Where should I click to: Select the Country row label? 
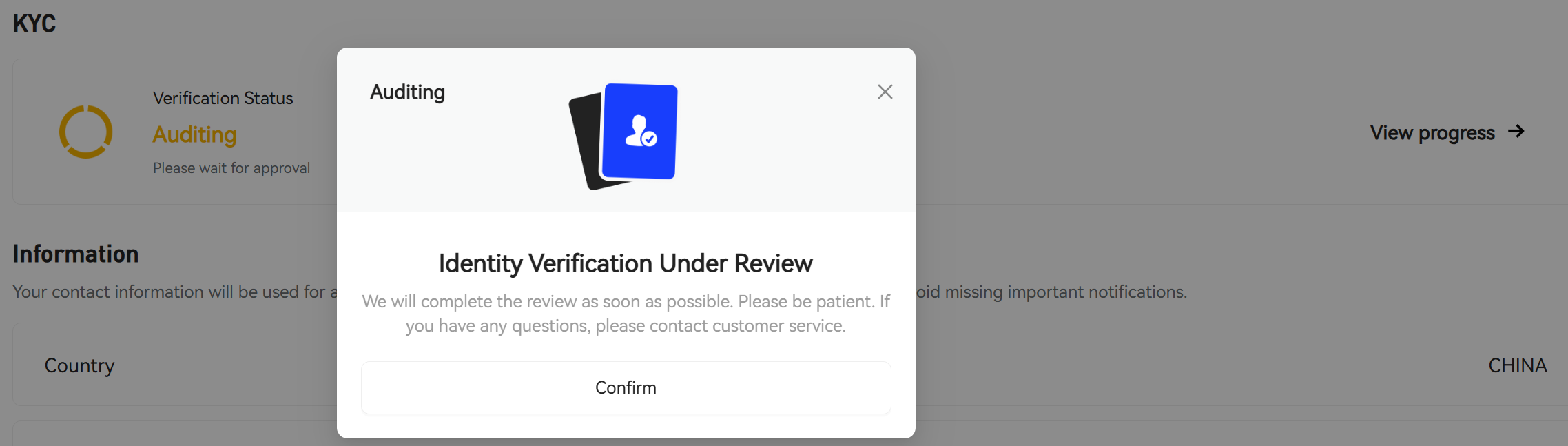79,365
